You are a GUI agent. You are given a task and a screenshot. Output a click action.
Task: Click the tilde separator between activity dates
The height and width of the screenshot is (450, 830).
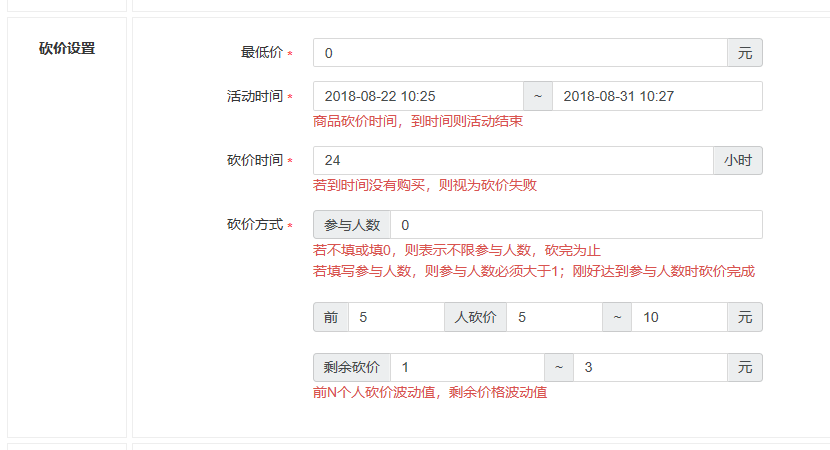coord(538,96)
